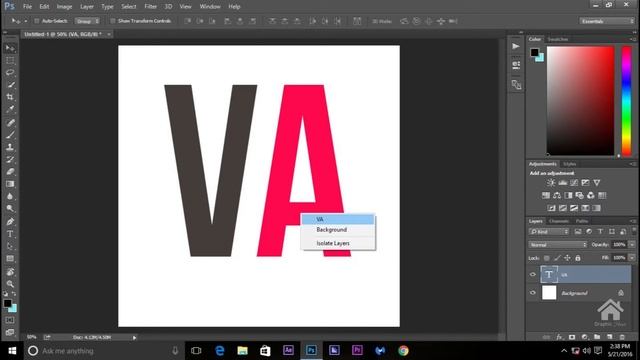
Task: Open the Layers panel flyout menu
Action: (633, 221)
